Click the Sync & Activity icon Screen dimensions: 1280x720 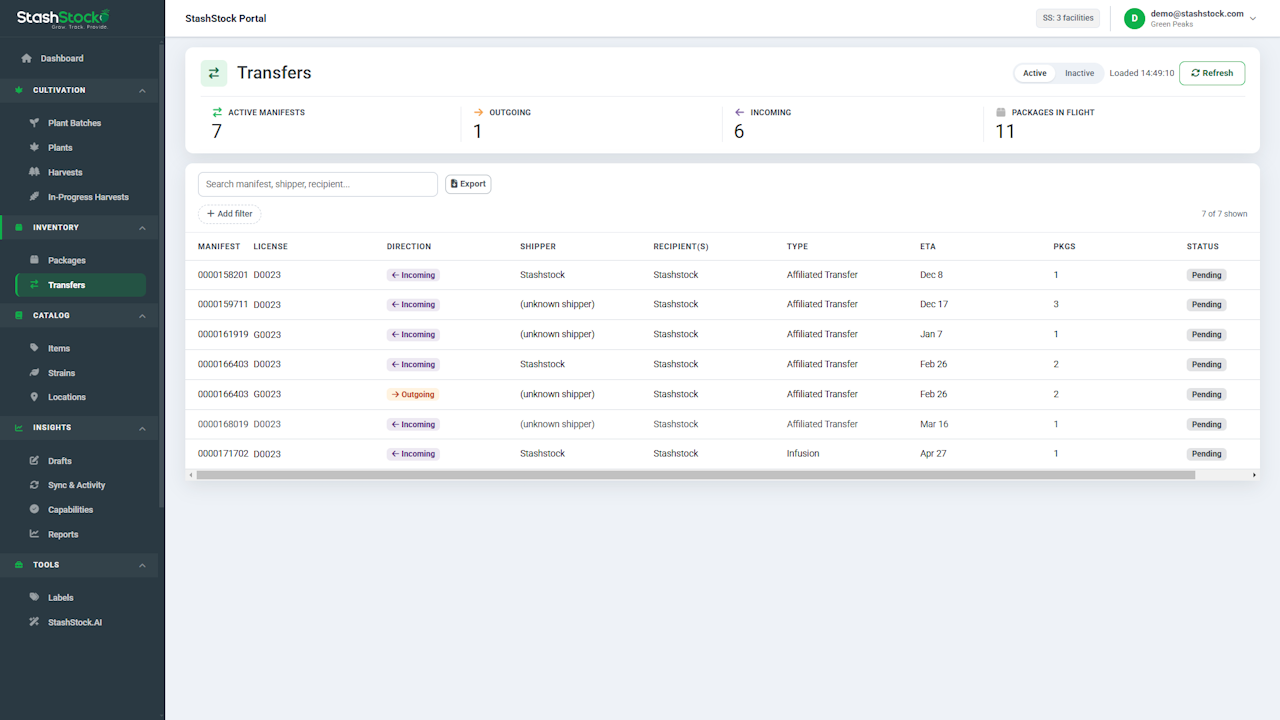click(35, 485)
